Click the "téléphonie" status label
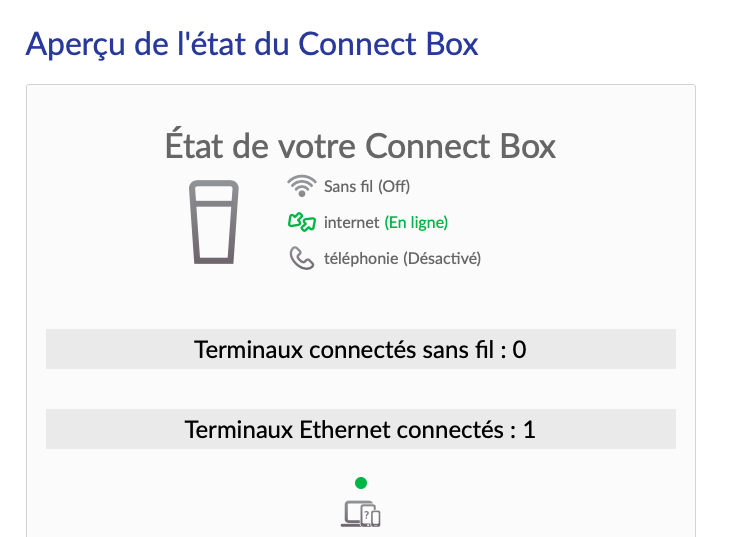This screenshot has width=730, height=537. pos(361,258)
